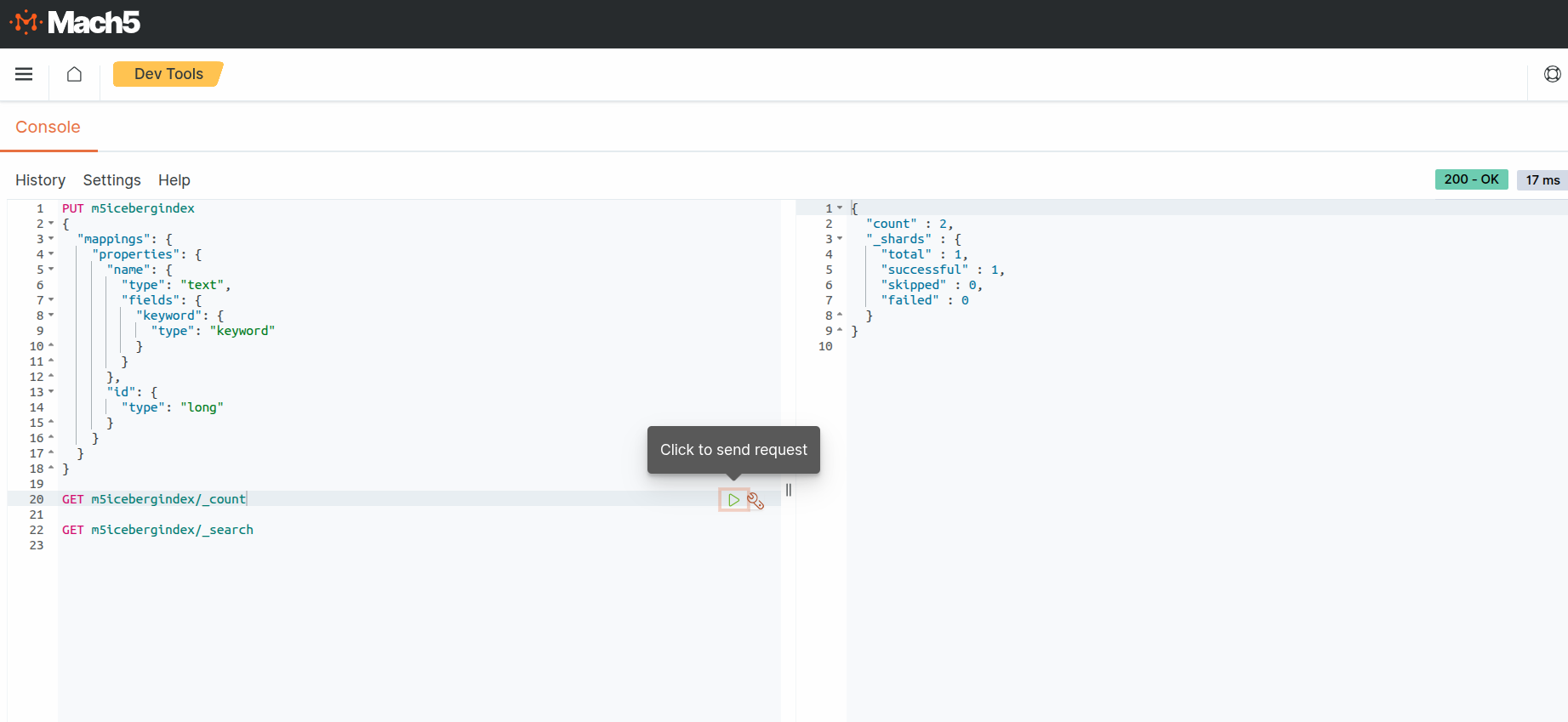Viewport: 1568px width, 722px height.
Task: Collapse the fold arrow on editor line 2
Action: pos(51,224)
